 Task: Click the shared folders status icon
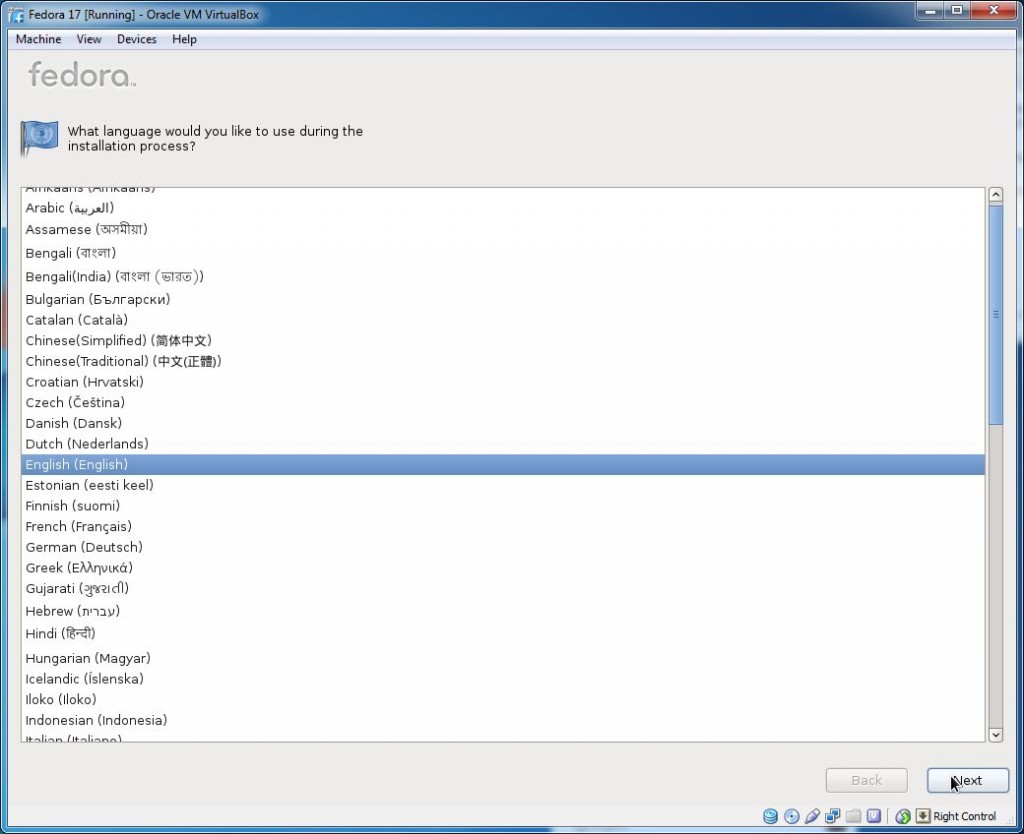(853, 816)
